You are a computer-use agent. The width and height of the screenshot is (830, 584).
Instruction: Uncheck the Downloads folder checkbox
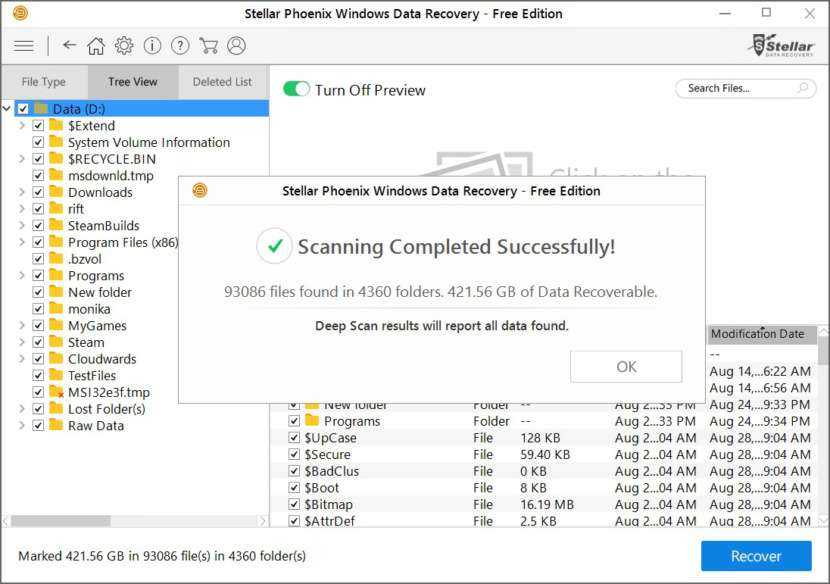(38, 192)
